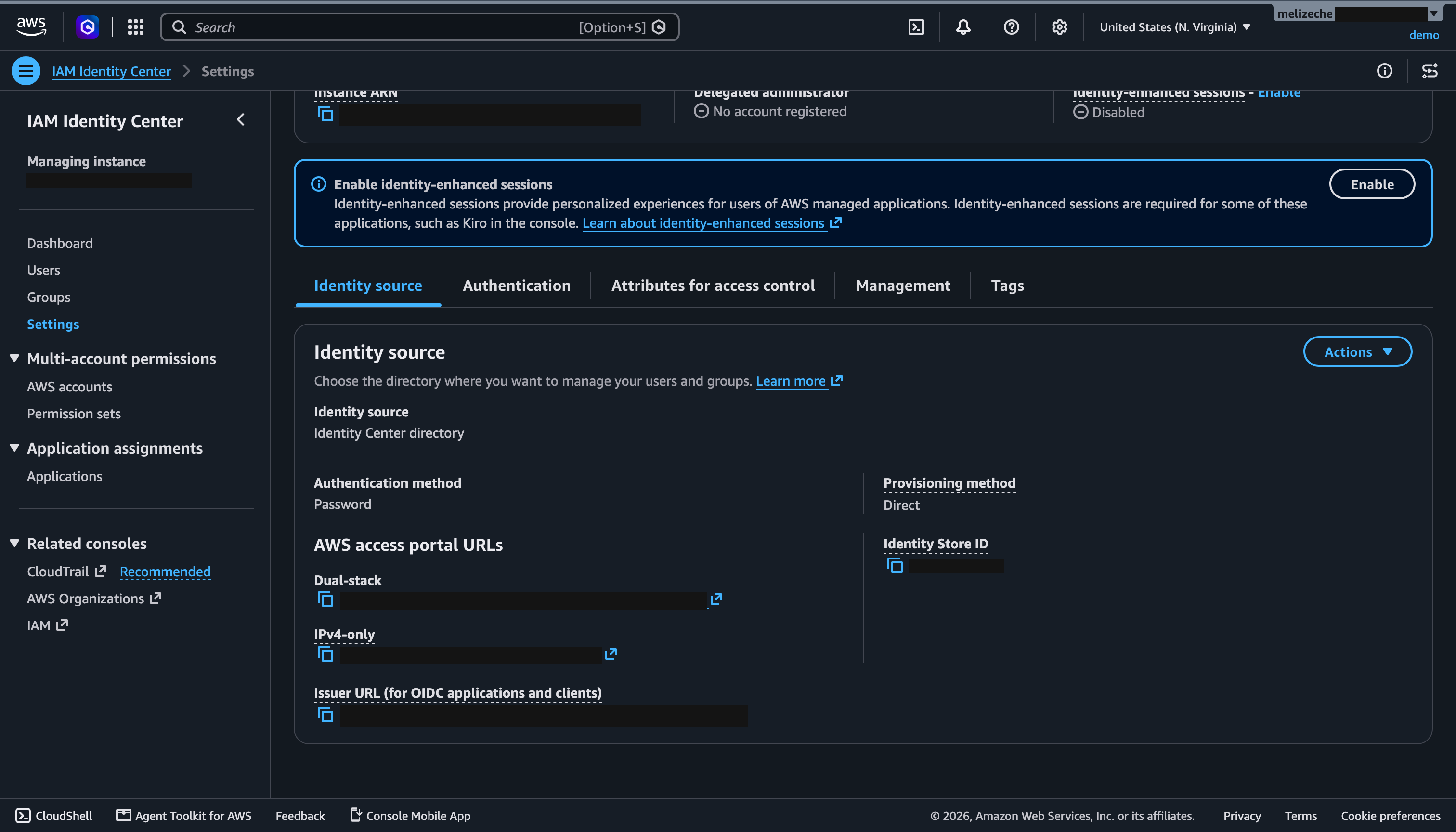Screen dimensions: 1456x832
Task: Open the Actions dropdown
Action: click(x=1358, y=352)
